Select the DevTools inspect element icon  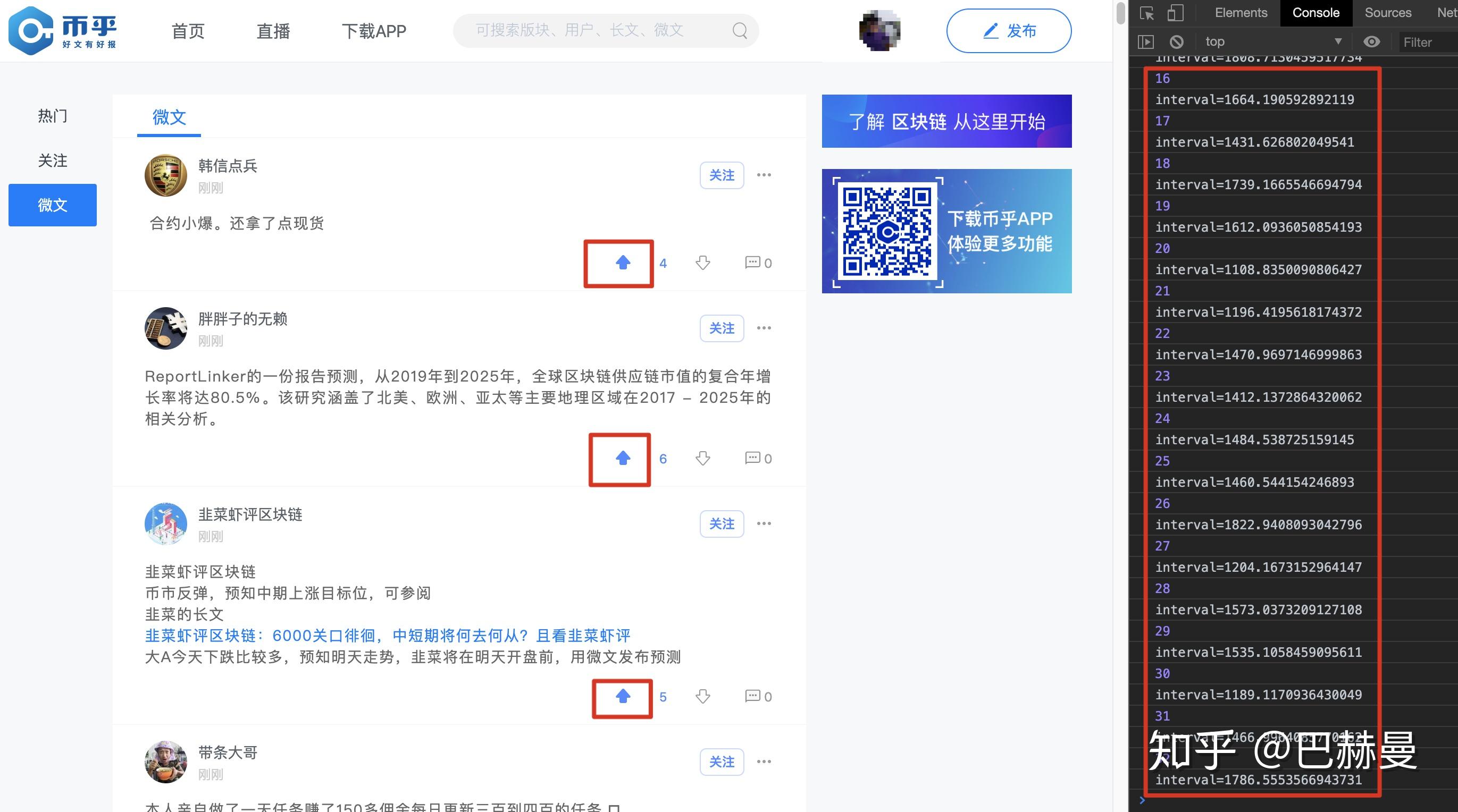click(x=1147, y=13)
